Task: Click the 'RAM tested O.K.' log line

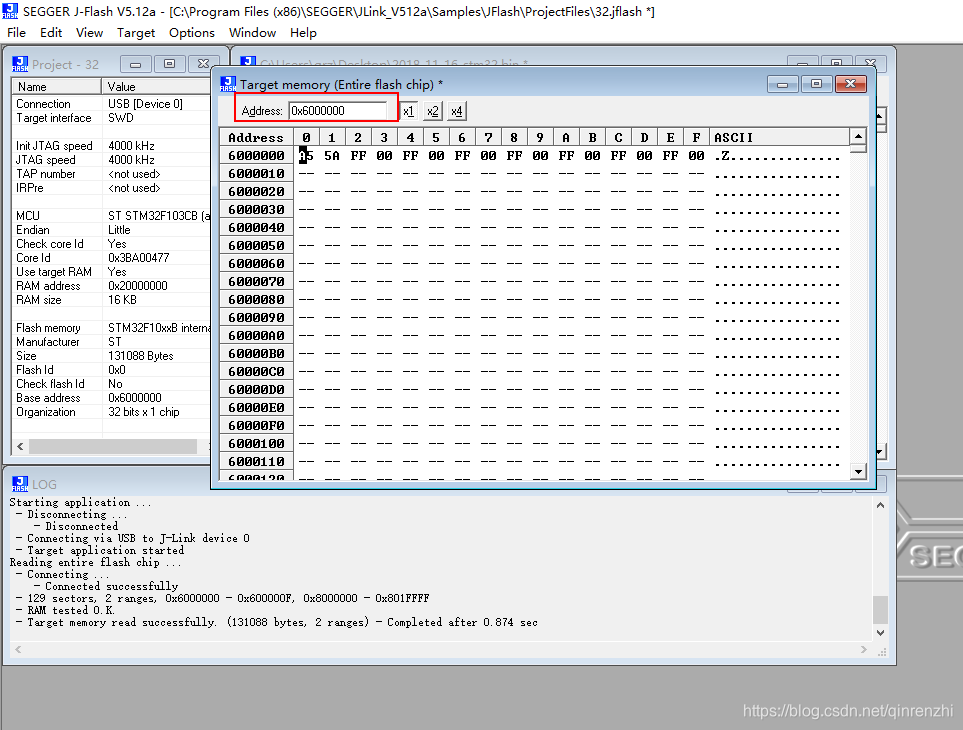Action: coord(65,610)
